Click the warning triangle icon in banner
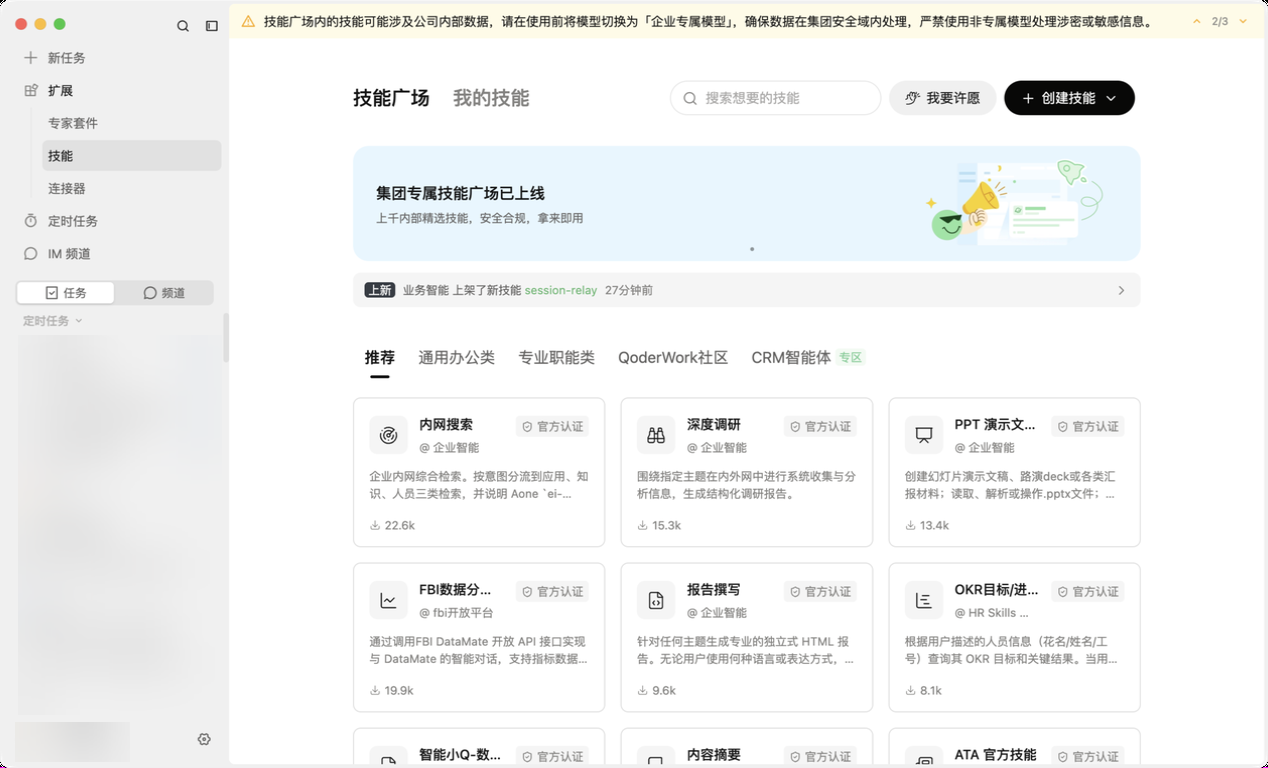The height and width of the screenshot is (768, 1268). coord(248,21)
